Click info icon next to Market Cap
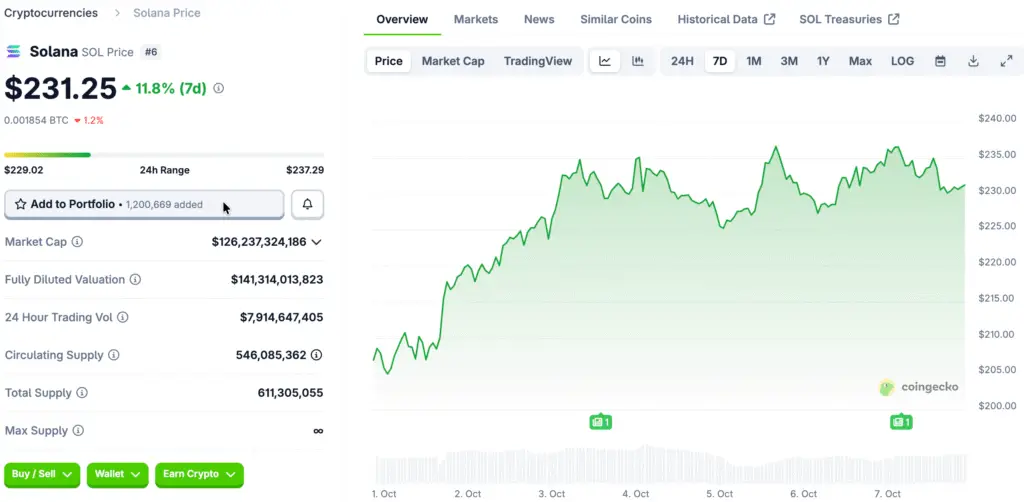 [x=78, y=242]
